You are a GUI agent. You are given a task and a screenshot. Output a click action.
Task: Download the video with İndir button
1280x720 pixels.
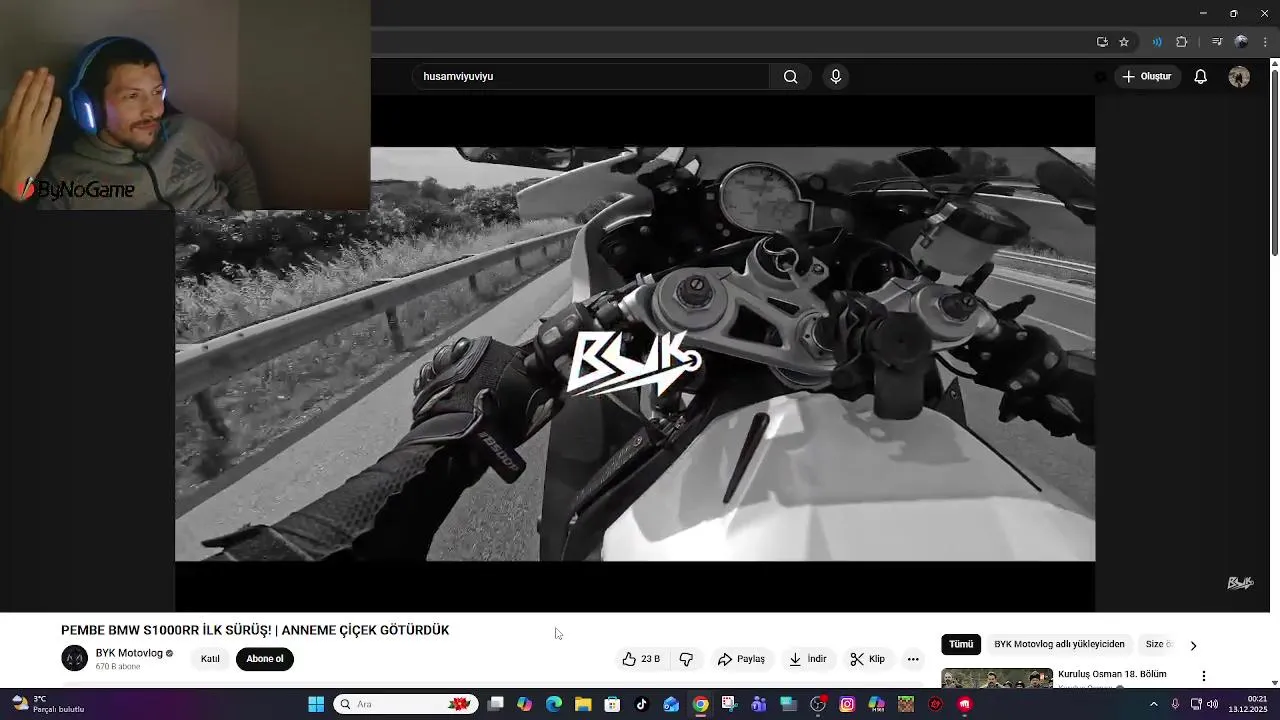coord(808,659)
